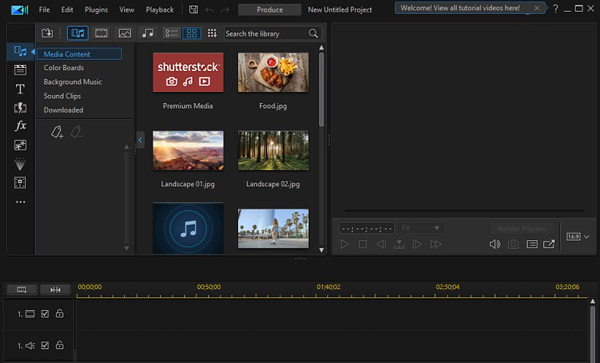Screen dimensions: 600x363
Task: Open the Title Room (T icon)
Action: [20, 89]
